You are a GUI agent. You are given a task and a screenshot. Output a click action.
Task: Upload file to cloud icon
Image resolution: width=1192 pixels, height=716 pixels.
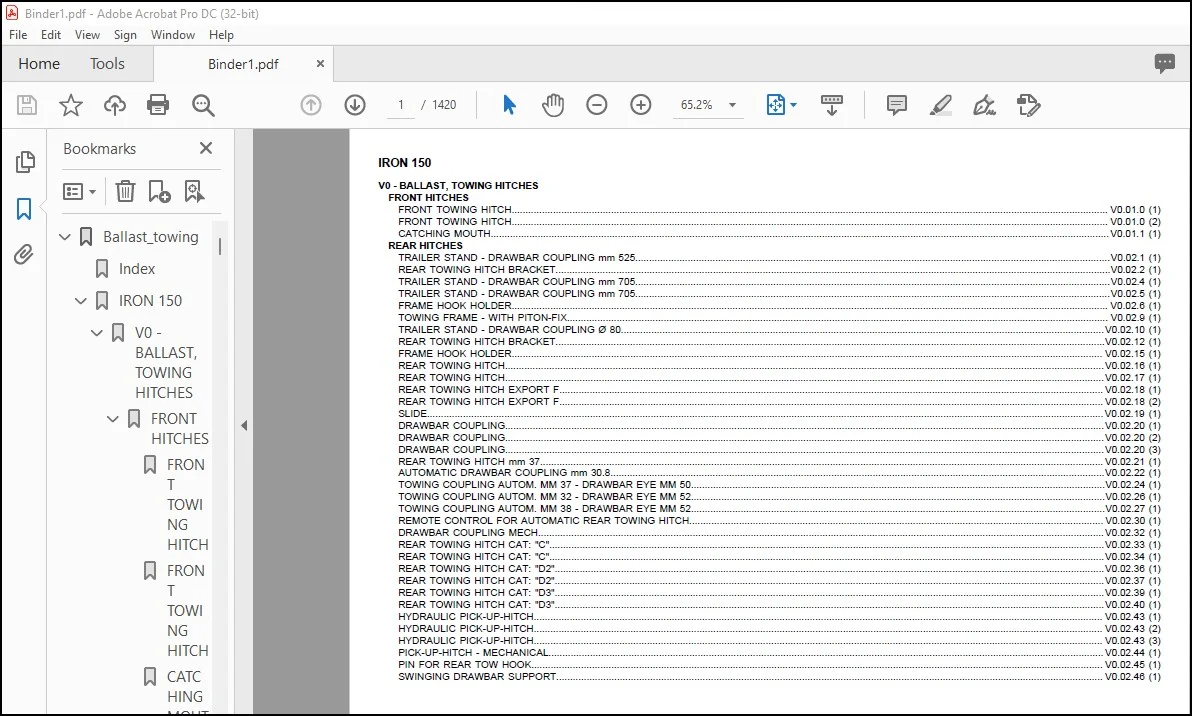pos(115,105)
